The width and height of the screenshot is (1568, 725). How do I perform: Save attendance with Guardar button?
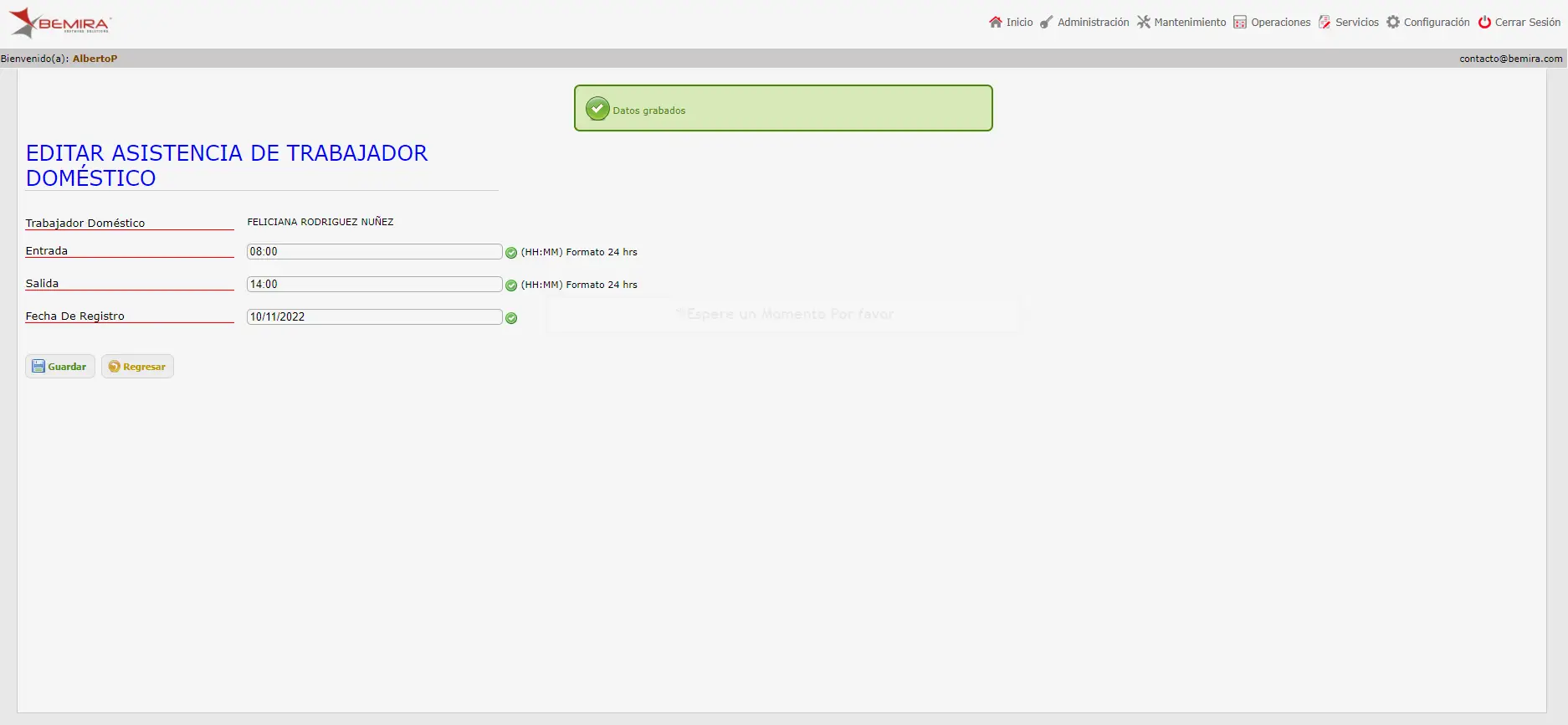[x=60, y=367]
